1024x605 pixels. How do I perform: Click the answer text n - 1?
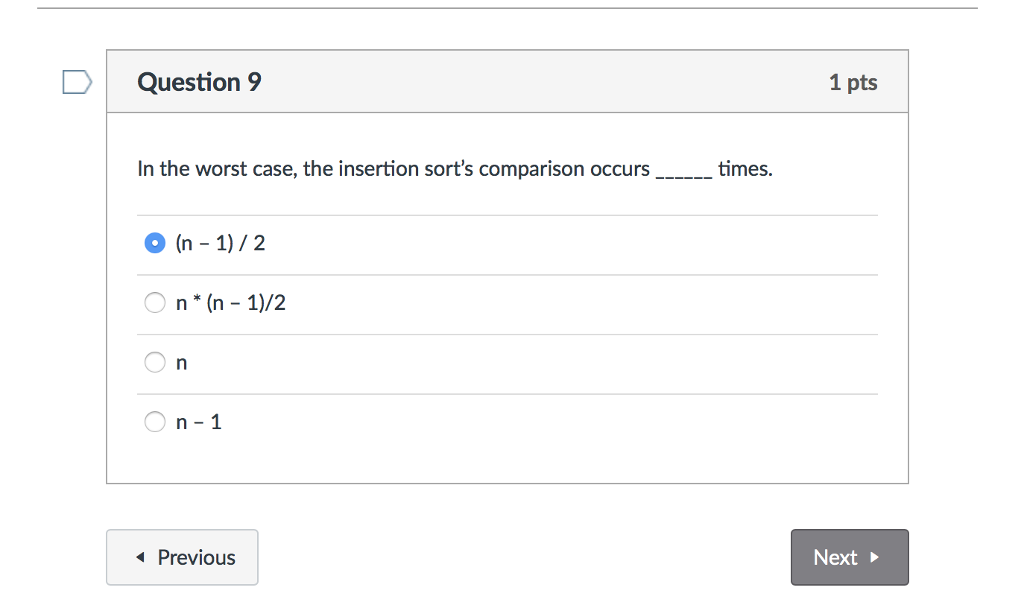[197, 421]
